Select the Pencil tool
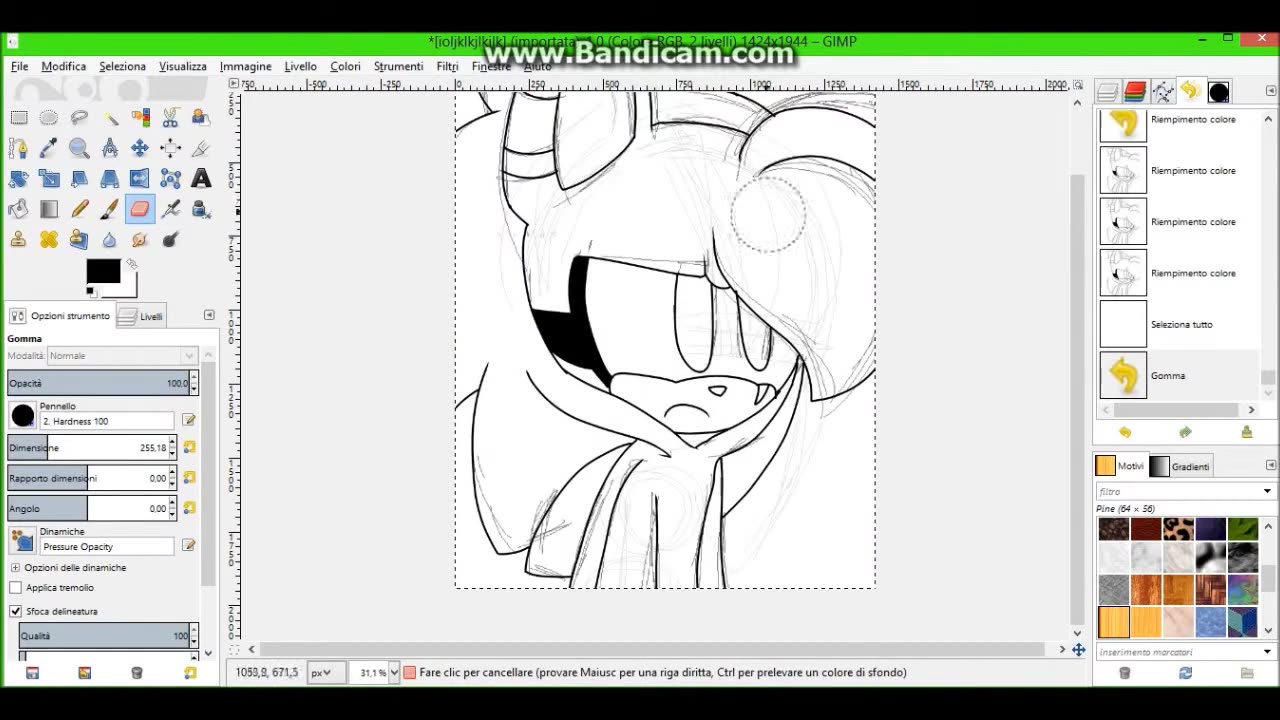The image size is (1280, 720). (x=79, y=209)
